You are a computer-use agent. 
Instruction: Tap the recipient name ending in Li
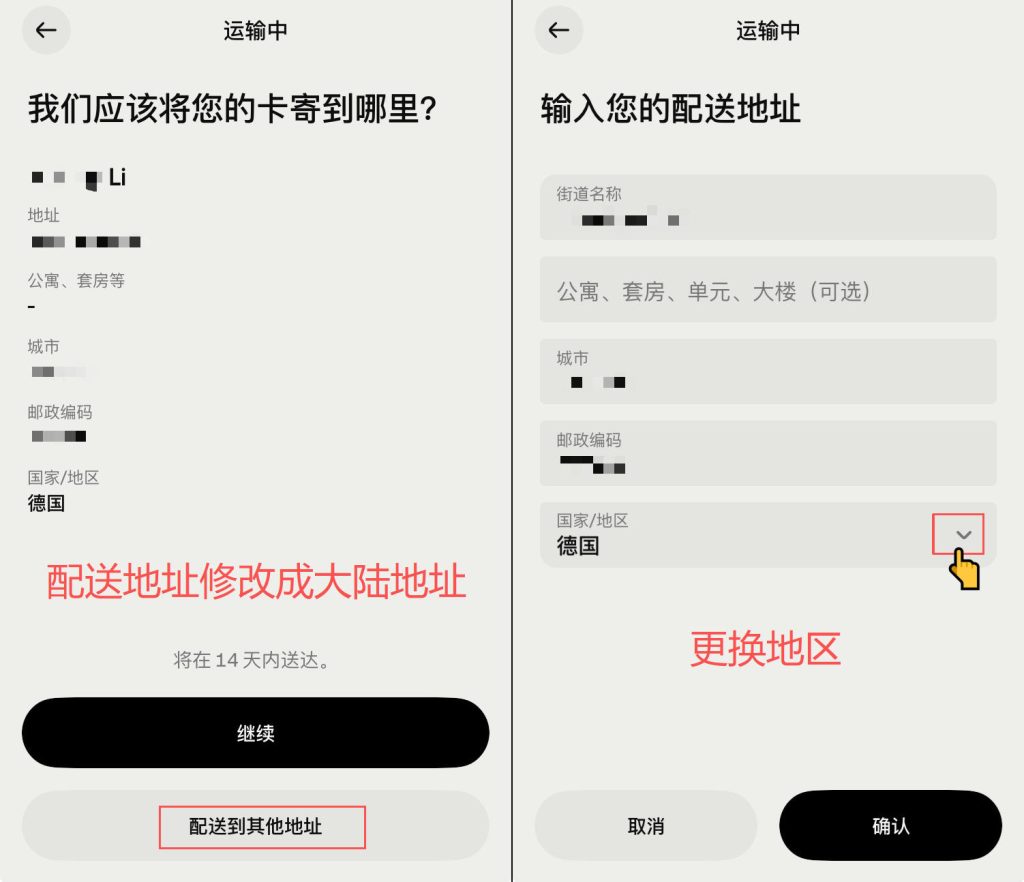(78, 177)
